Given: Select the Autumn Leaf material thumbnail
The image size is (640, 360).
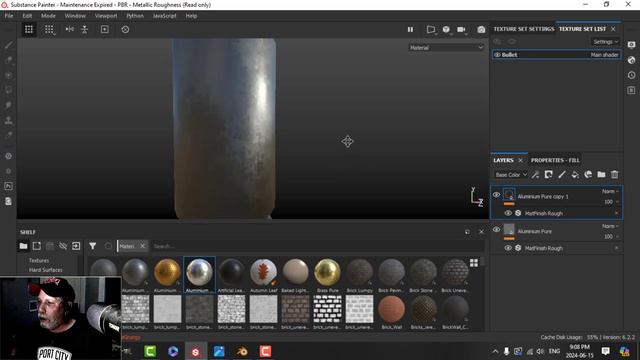Looking at the screenshot, I should point(264,275).
